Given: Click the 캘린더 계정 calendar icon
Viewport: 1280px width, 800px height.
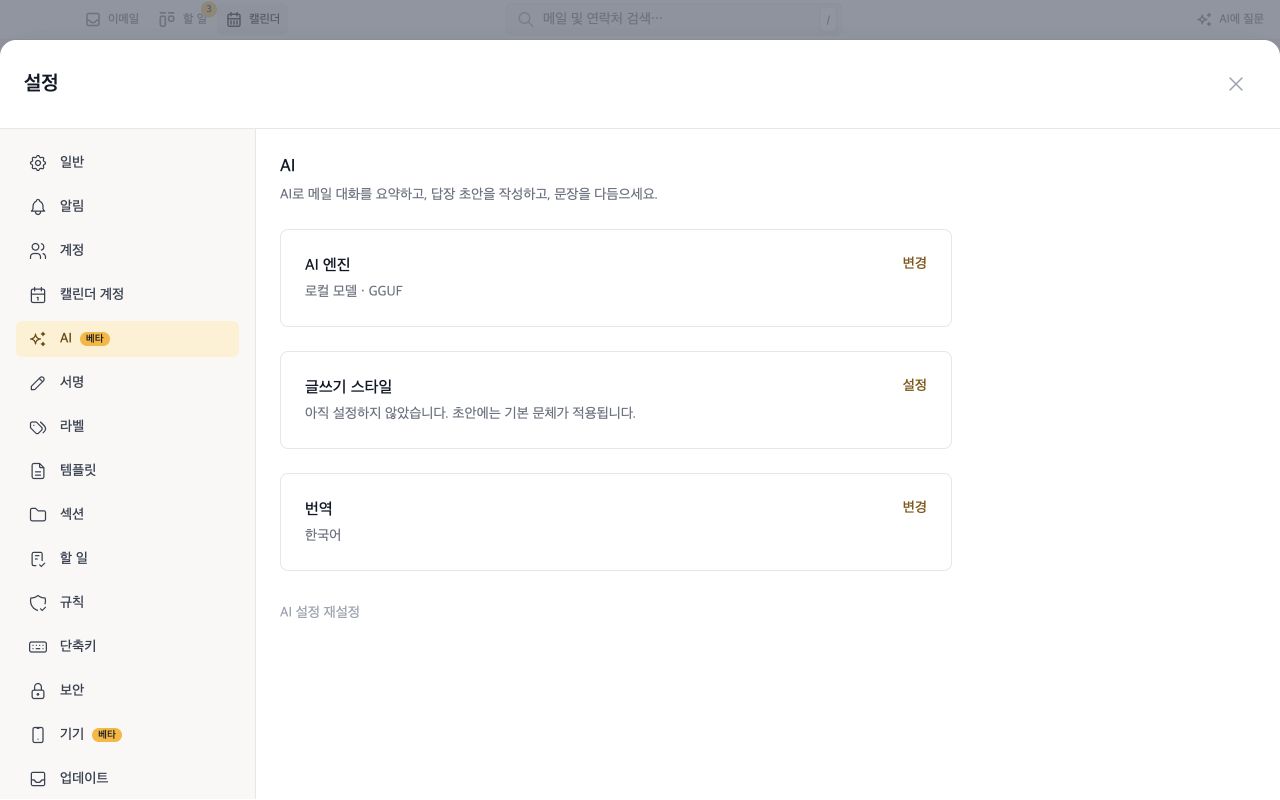Looking at the screenshot, I should point(38,294).
